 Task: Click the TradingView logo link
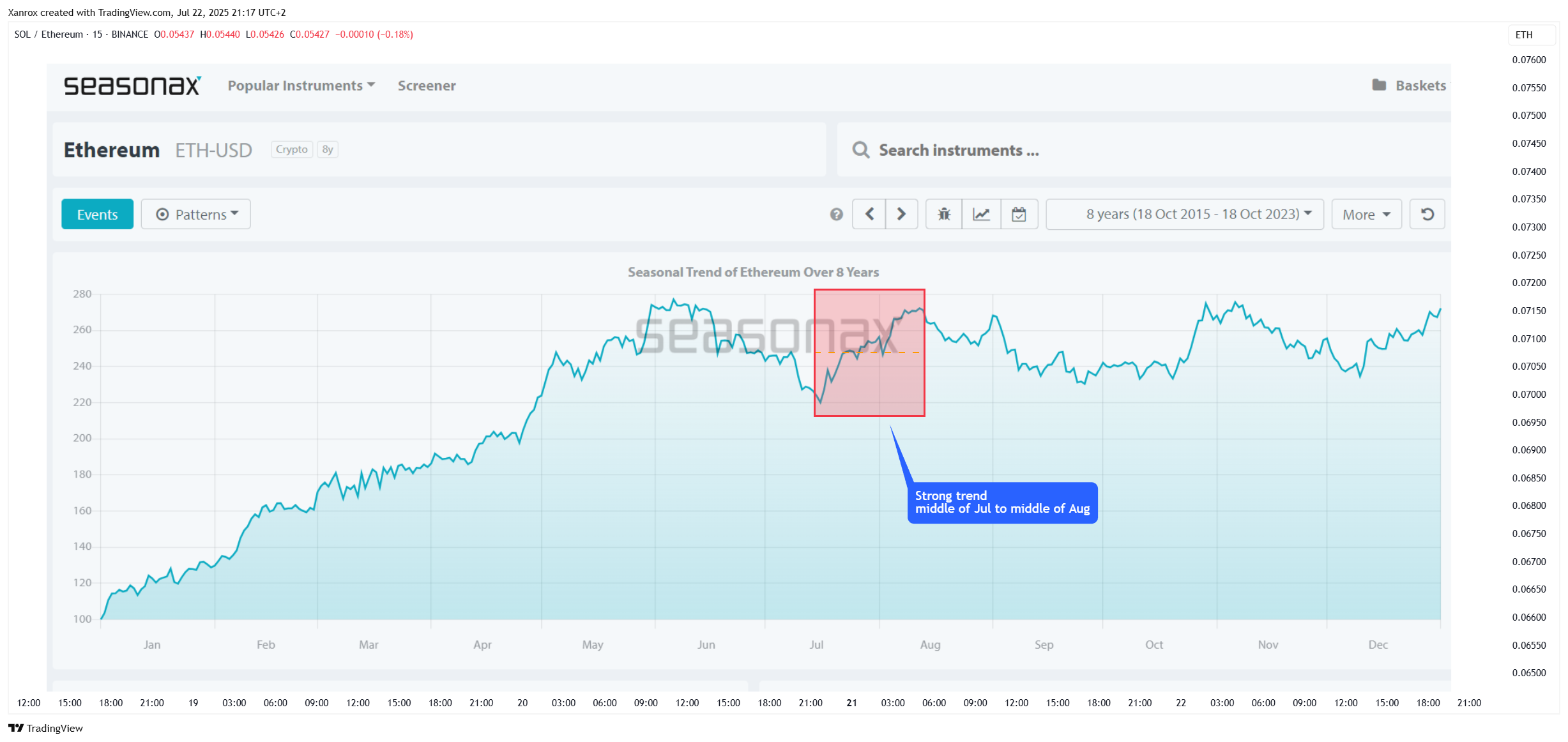tap(45, 728)
